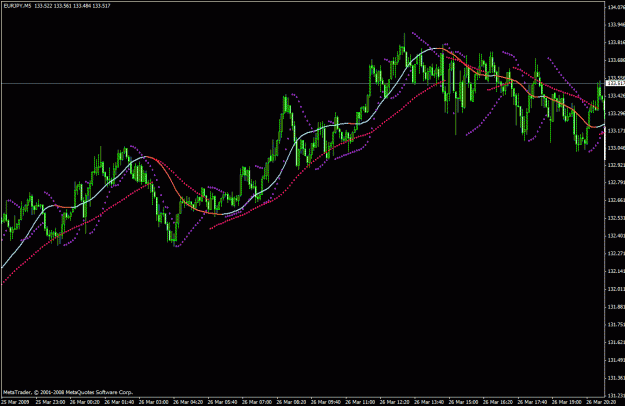This screenshot has height=406, width=625.
Task: Click the 131.751 price axis label
Action: pos(616,324)
